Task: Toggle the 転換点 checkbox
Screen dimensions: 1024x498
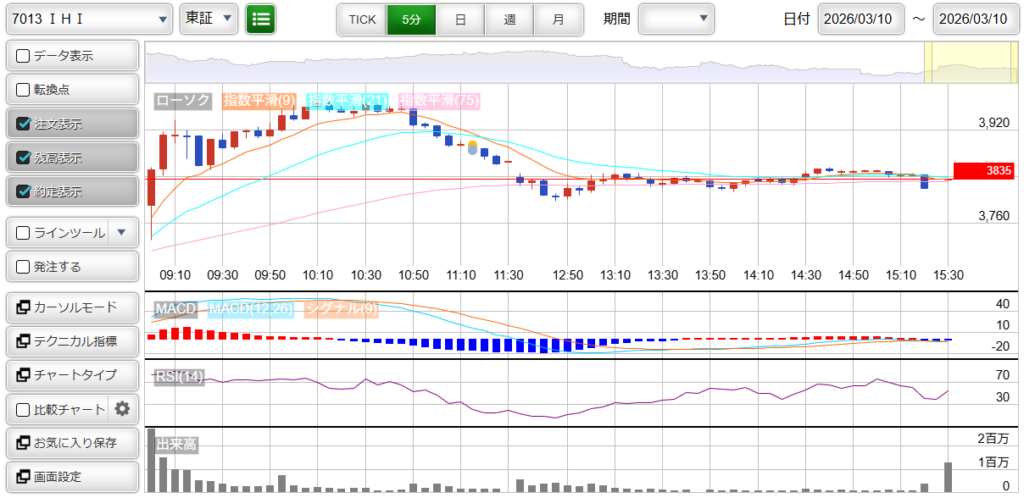Action: [24, 90]
